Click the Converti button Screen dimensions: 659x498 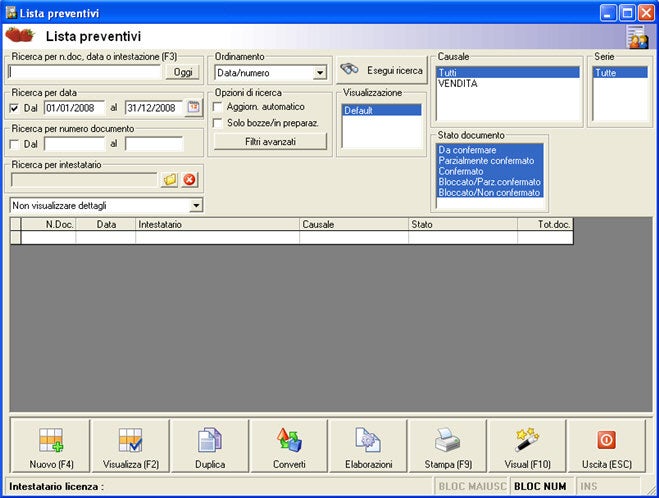(289, 446)
